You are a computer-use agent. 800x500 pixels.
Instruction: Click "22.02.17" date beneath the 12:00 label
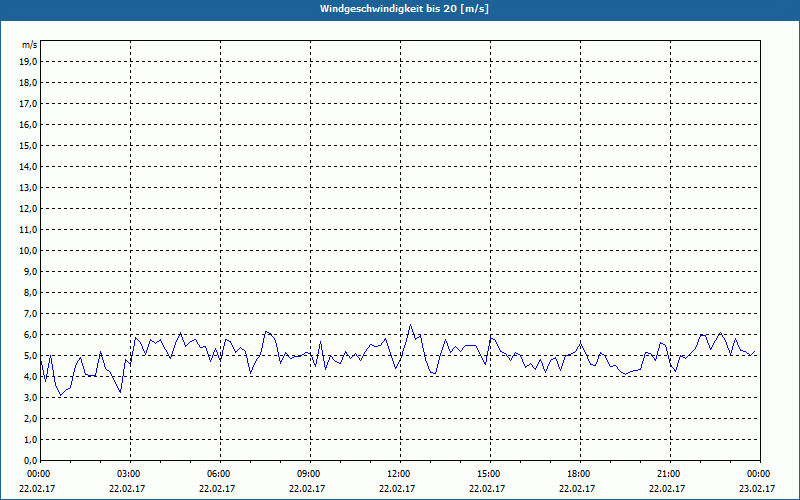[x=397, y=488]
